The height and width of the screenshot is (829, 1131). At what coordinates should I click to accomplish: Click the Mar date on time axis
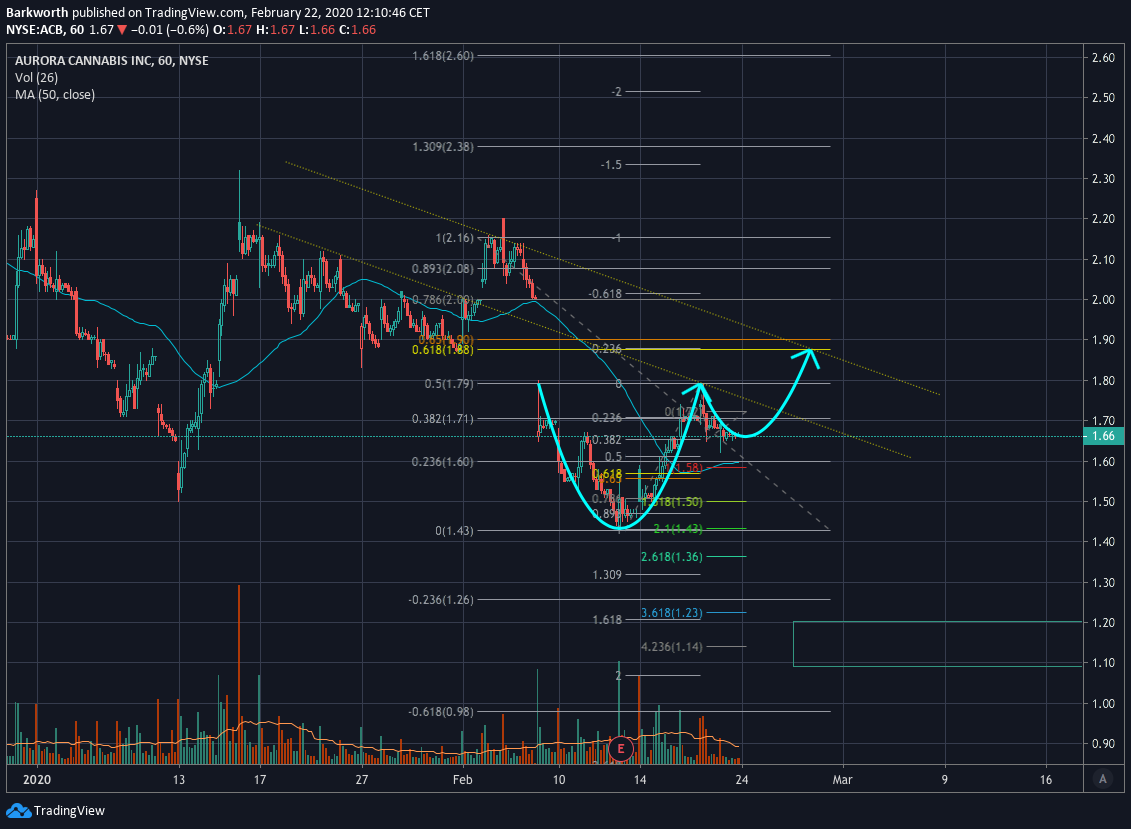[842, 779]
